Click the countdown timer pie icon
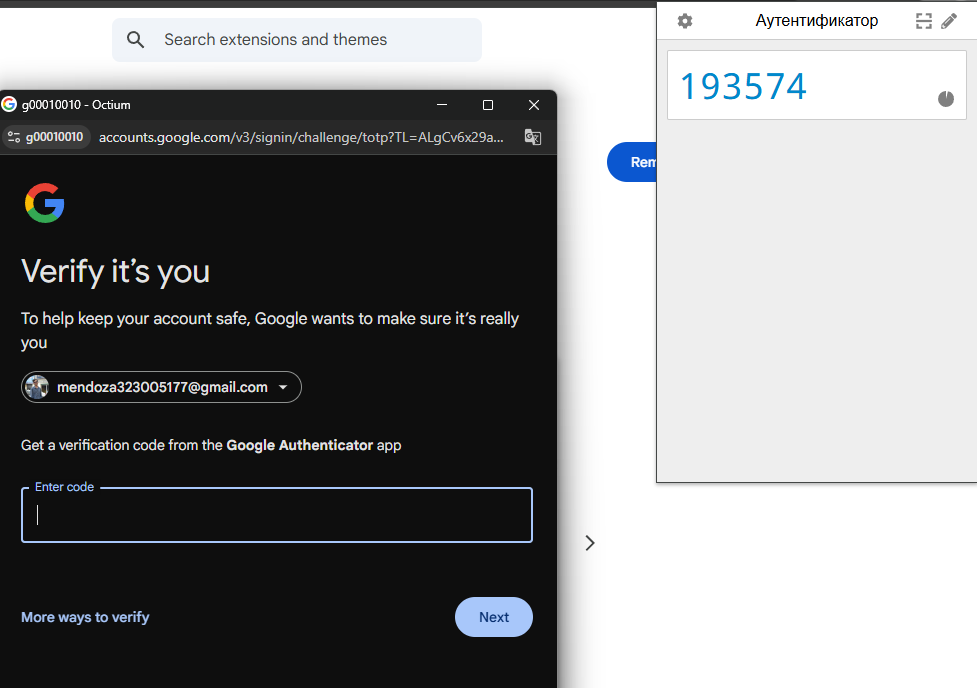The height and width of the screenshot is (688, 977). coord(946,98)
